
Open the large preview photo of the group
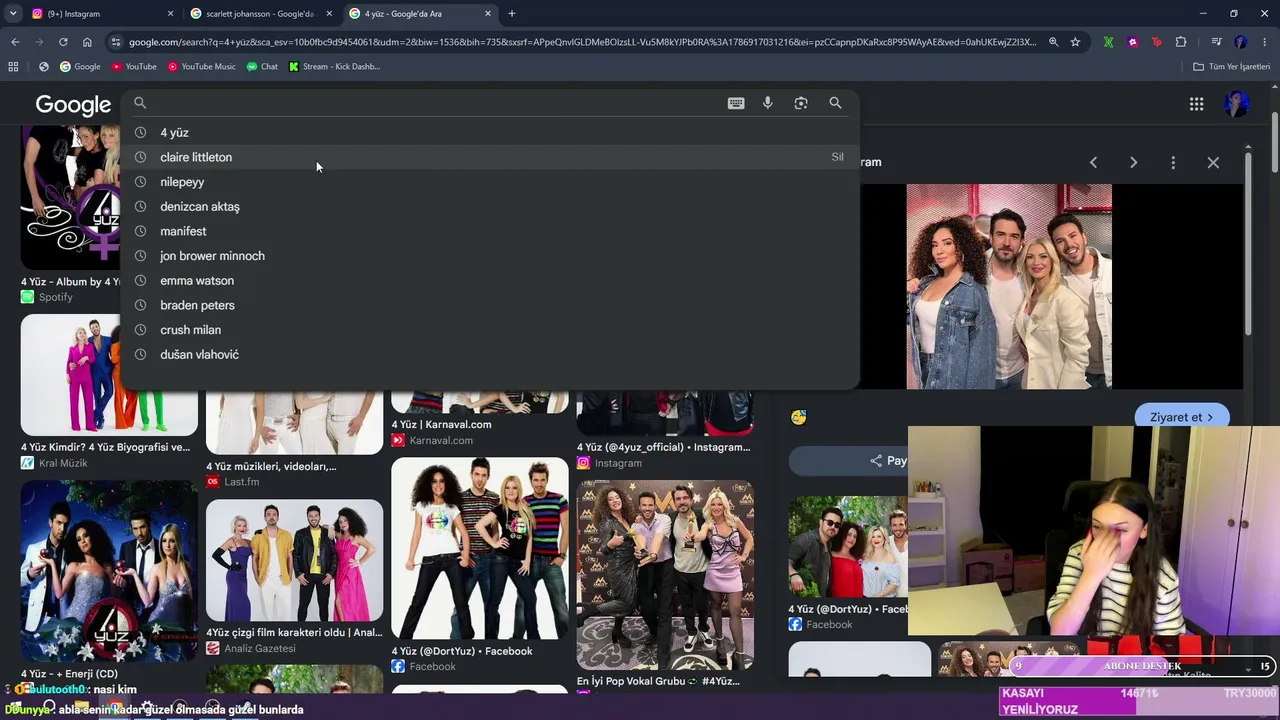tap(1009, 286)
